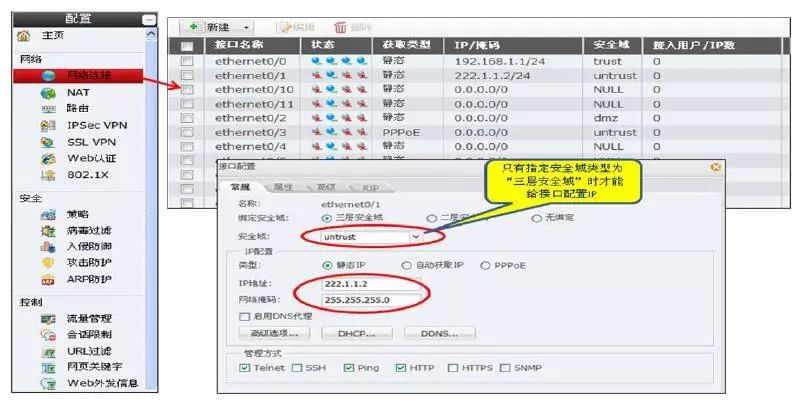Click the 高级选项... button

click(x=274, y=333)
